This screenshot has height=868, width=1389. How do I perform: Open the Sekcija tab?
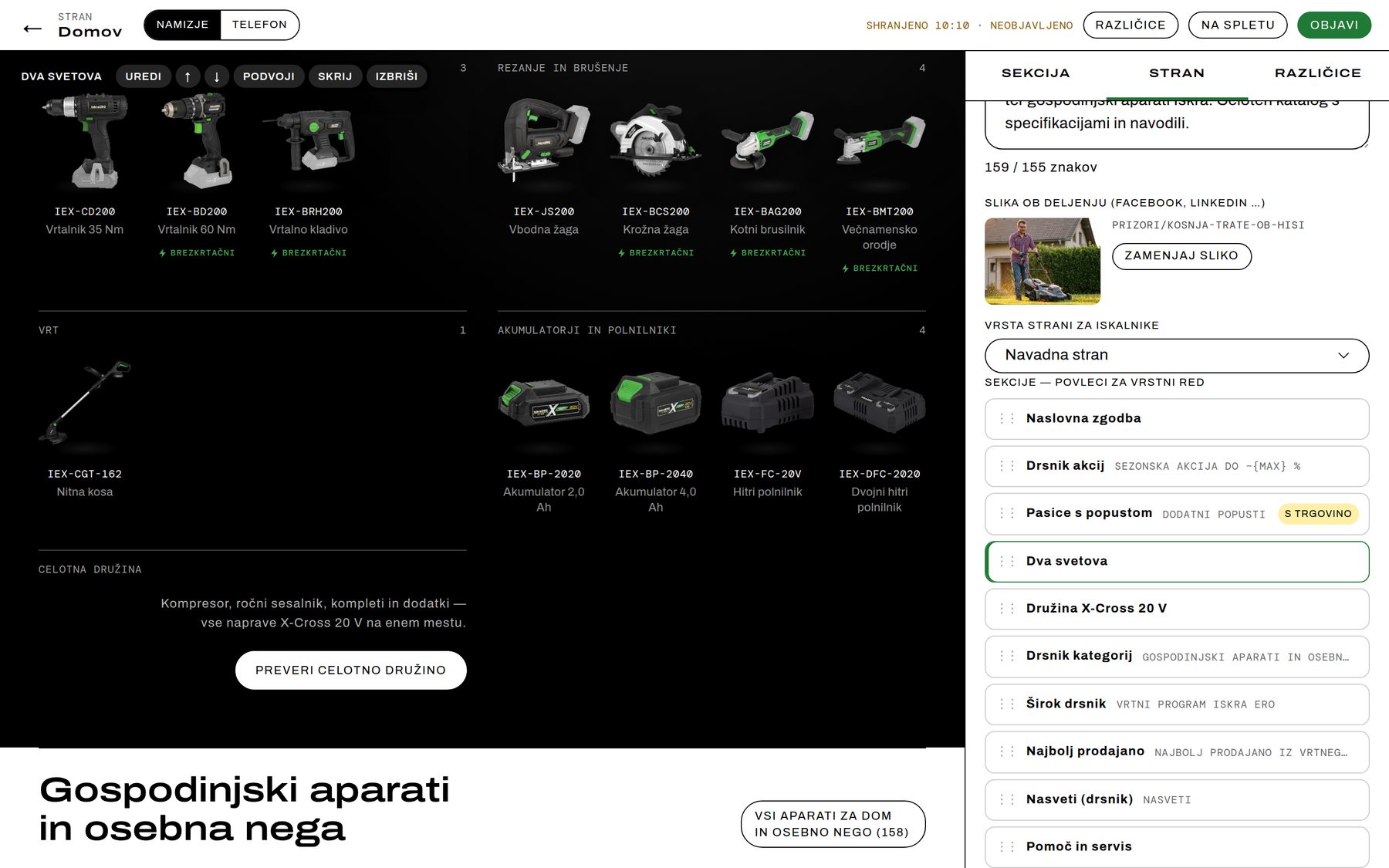point(1036,73)
